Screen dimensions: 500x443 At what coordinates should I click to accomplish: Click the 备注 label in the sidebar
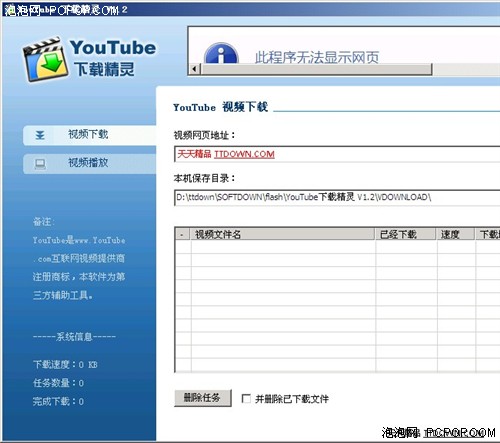(44, 221)
